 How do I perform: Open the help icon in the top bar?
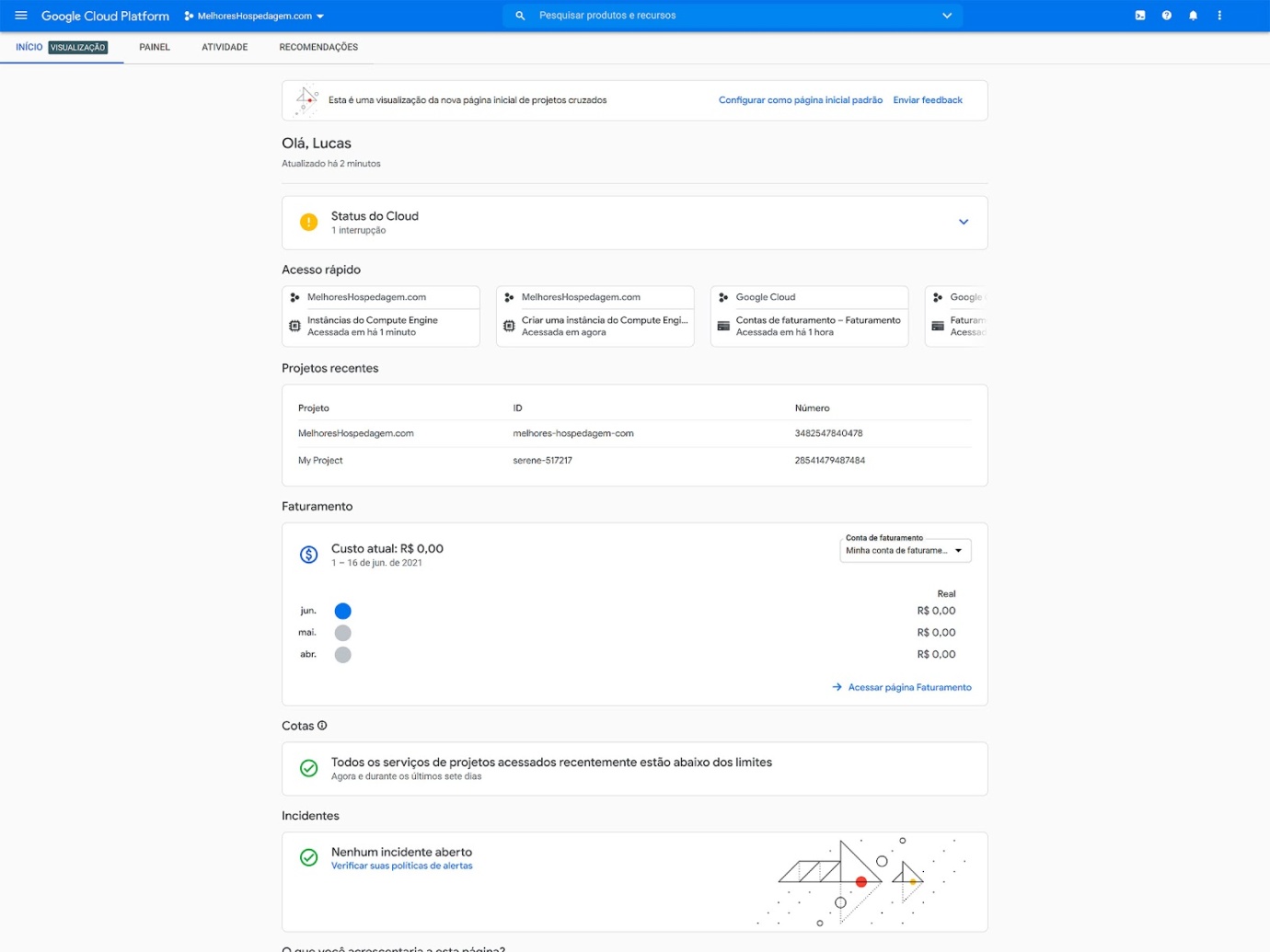point(1167,15)
